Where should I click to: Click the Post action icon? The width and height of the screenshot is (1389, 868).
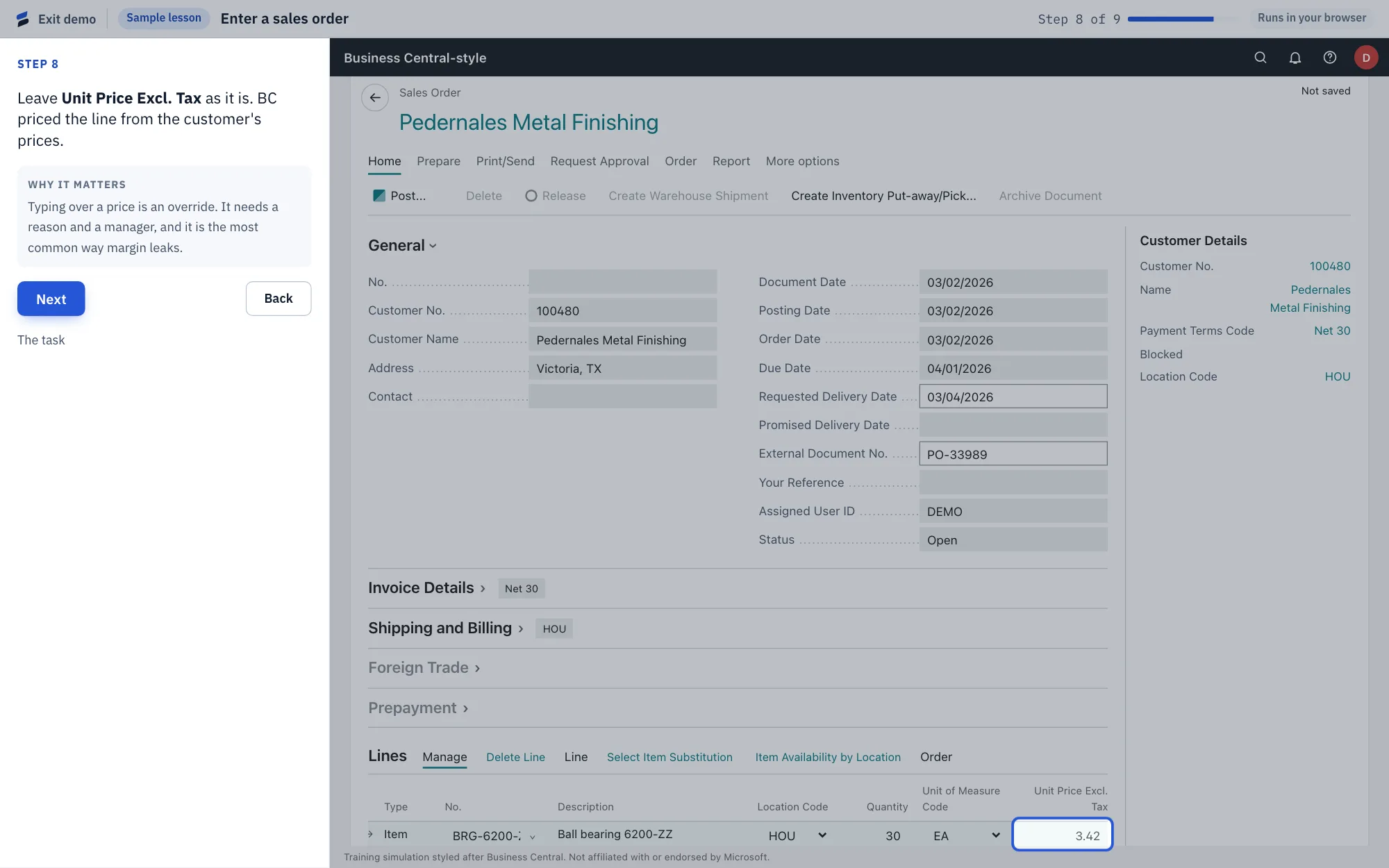[x=379, y=196]
